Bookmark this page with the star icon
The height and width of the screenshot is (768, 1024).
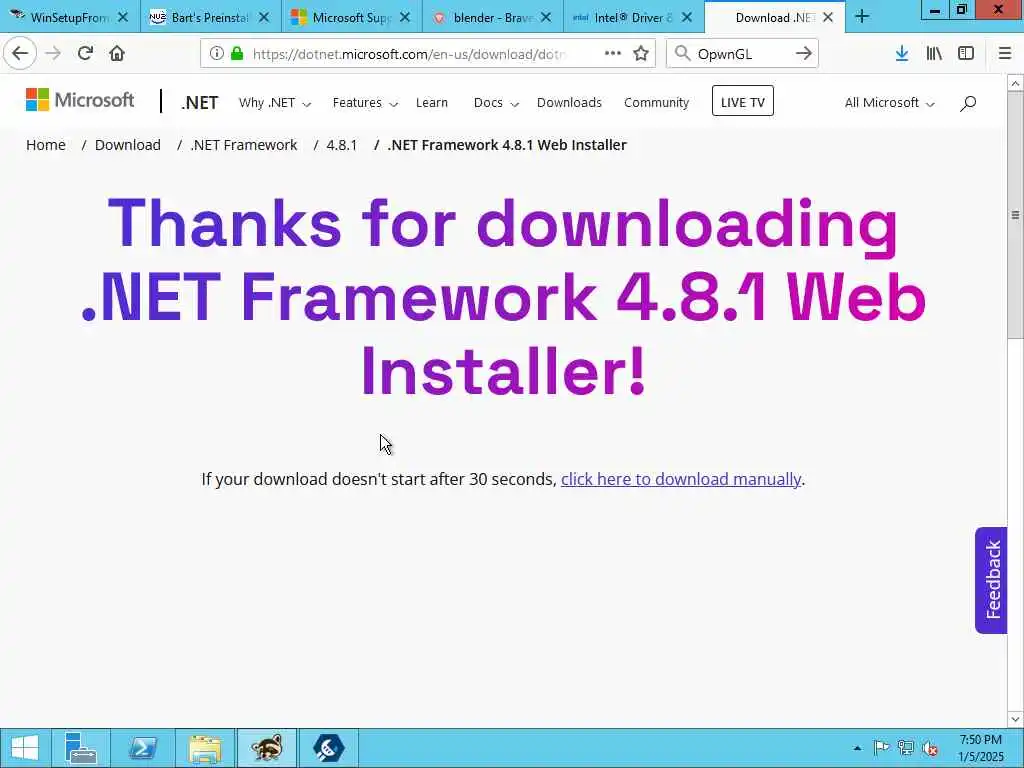[641, 53]
